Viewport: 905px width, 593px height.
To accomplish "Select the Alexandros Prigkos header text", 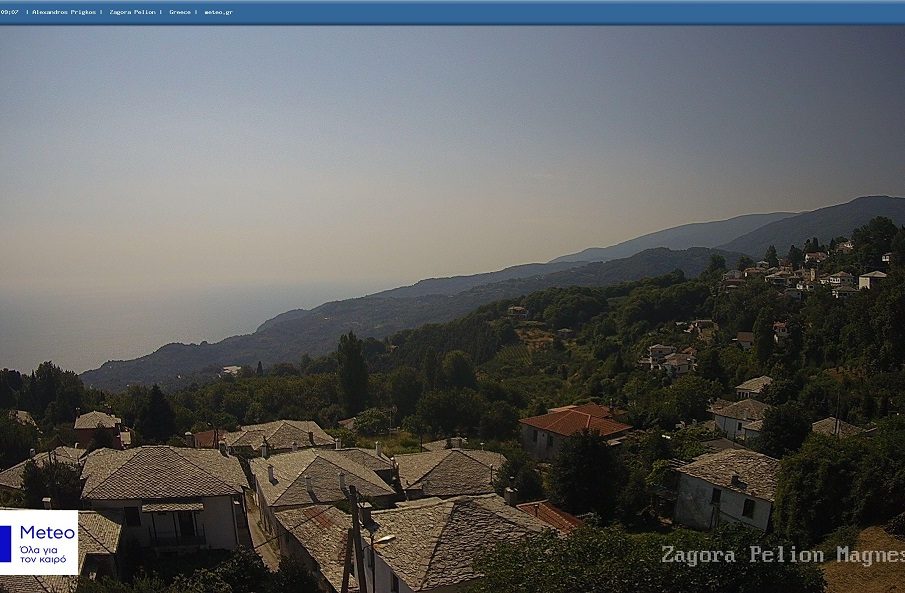I will [x=65, y=12].
